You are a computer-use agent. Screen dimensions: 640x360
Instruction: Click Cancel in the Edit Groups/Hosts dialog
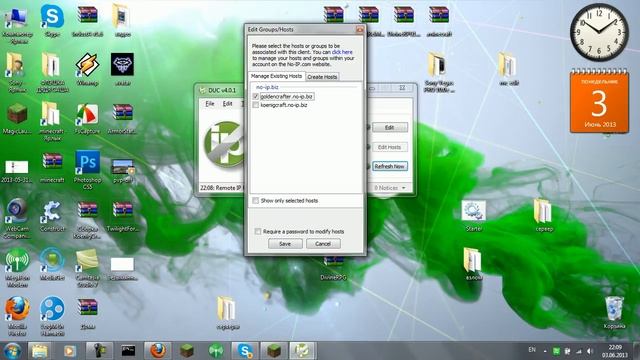coord(323,244)
